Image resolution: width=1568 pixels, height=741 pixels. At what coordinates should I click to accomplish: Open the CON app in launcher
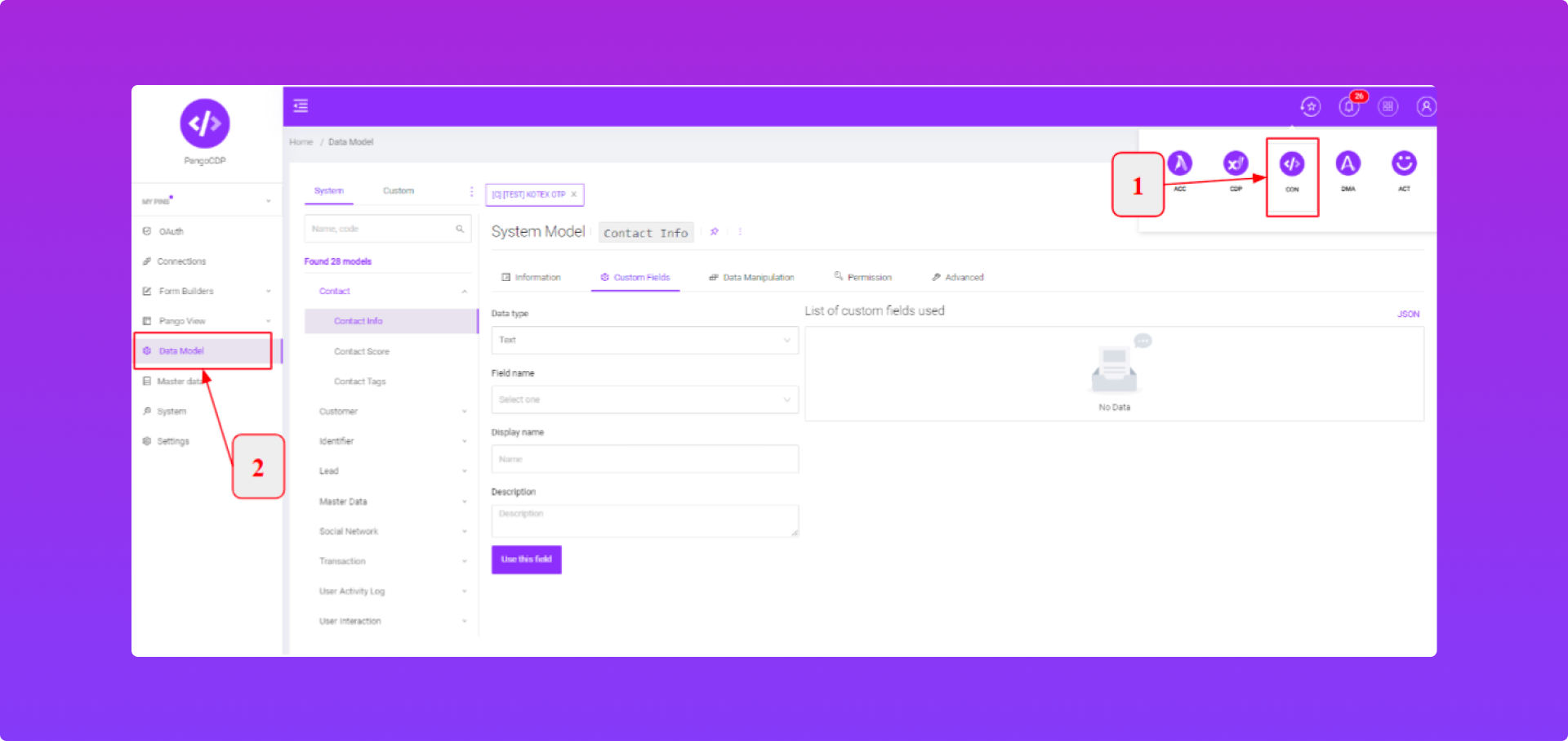click(x=1291, y=164)
